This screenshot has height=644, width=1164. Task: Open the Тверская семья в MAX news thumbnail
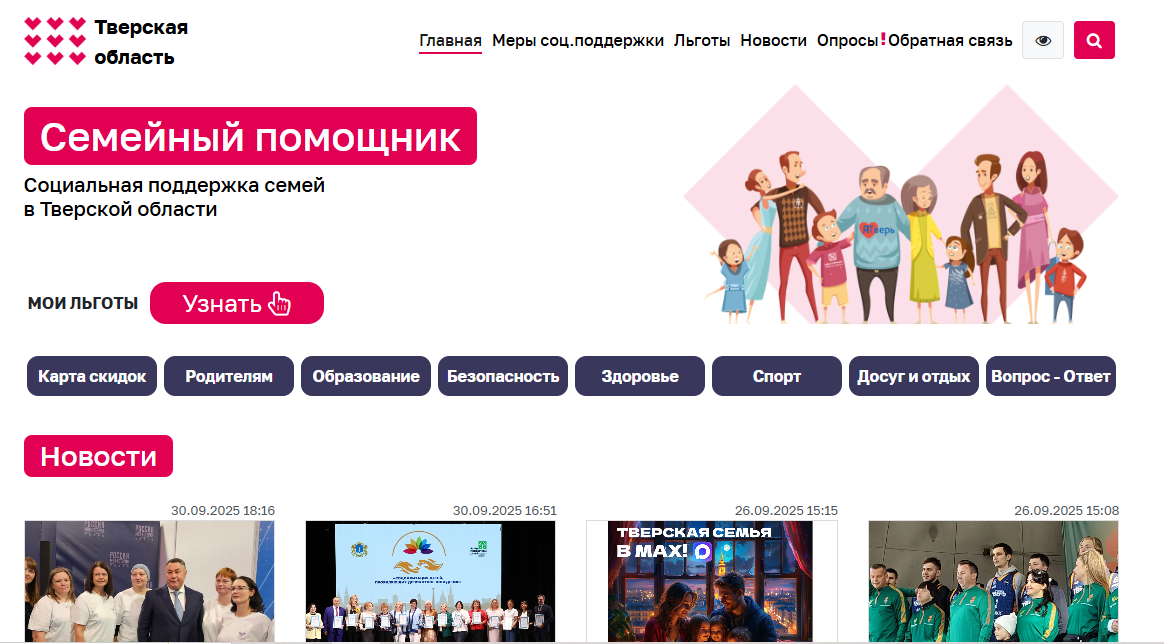[712, 581]
